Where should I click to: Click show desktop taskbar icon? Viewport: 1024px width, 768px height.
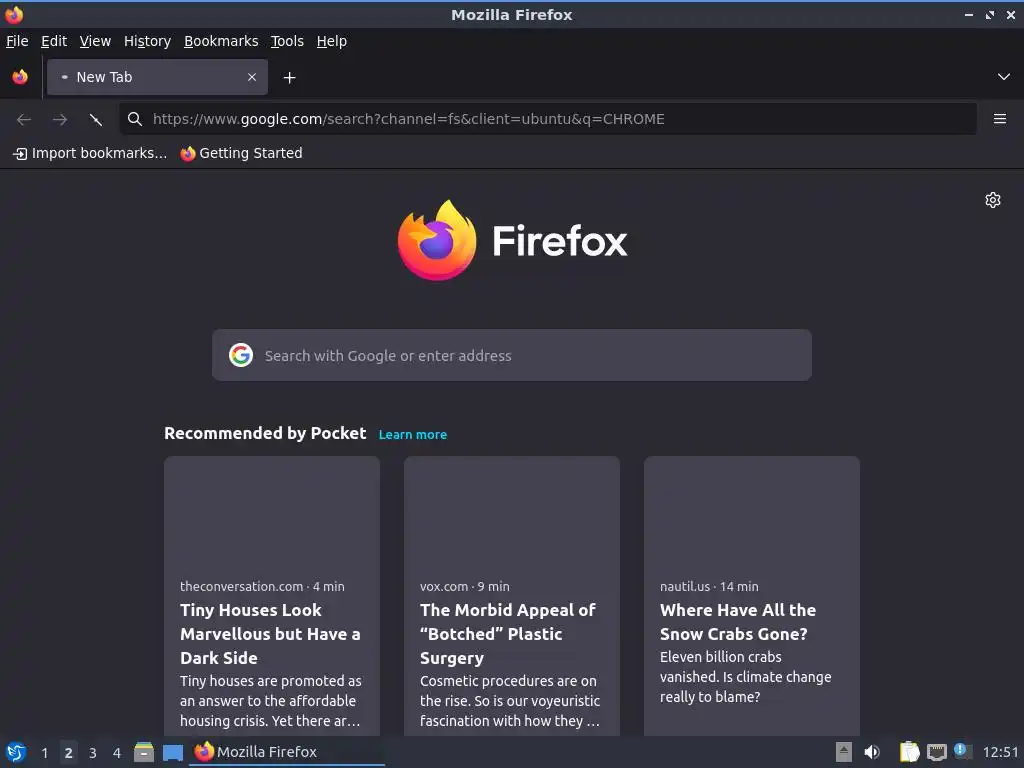click(x=172, y=753)
